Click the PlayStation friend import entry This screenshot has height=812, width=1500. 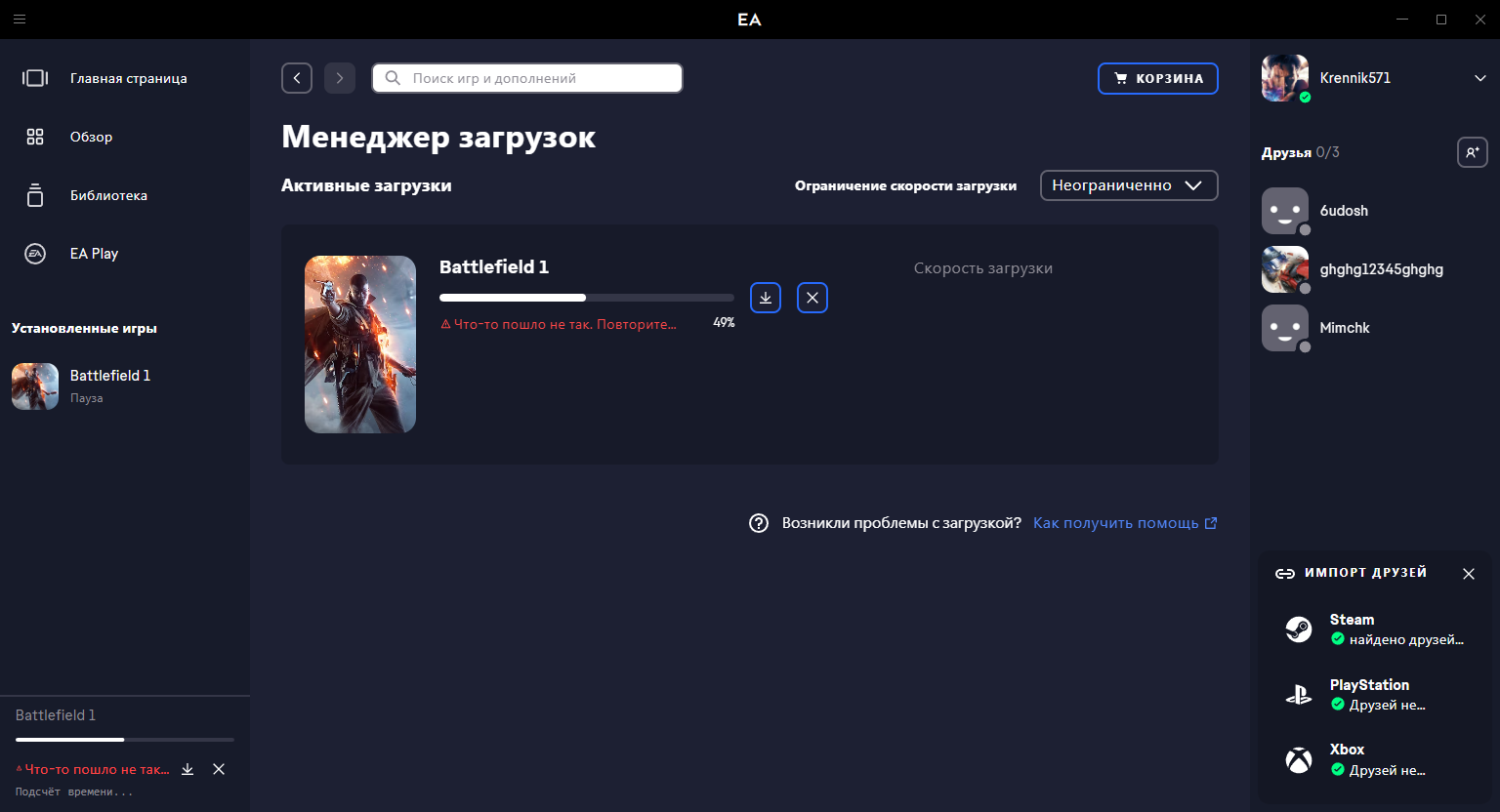pos(1375,695)
